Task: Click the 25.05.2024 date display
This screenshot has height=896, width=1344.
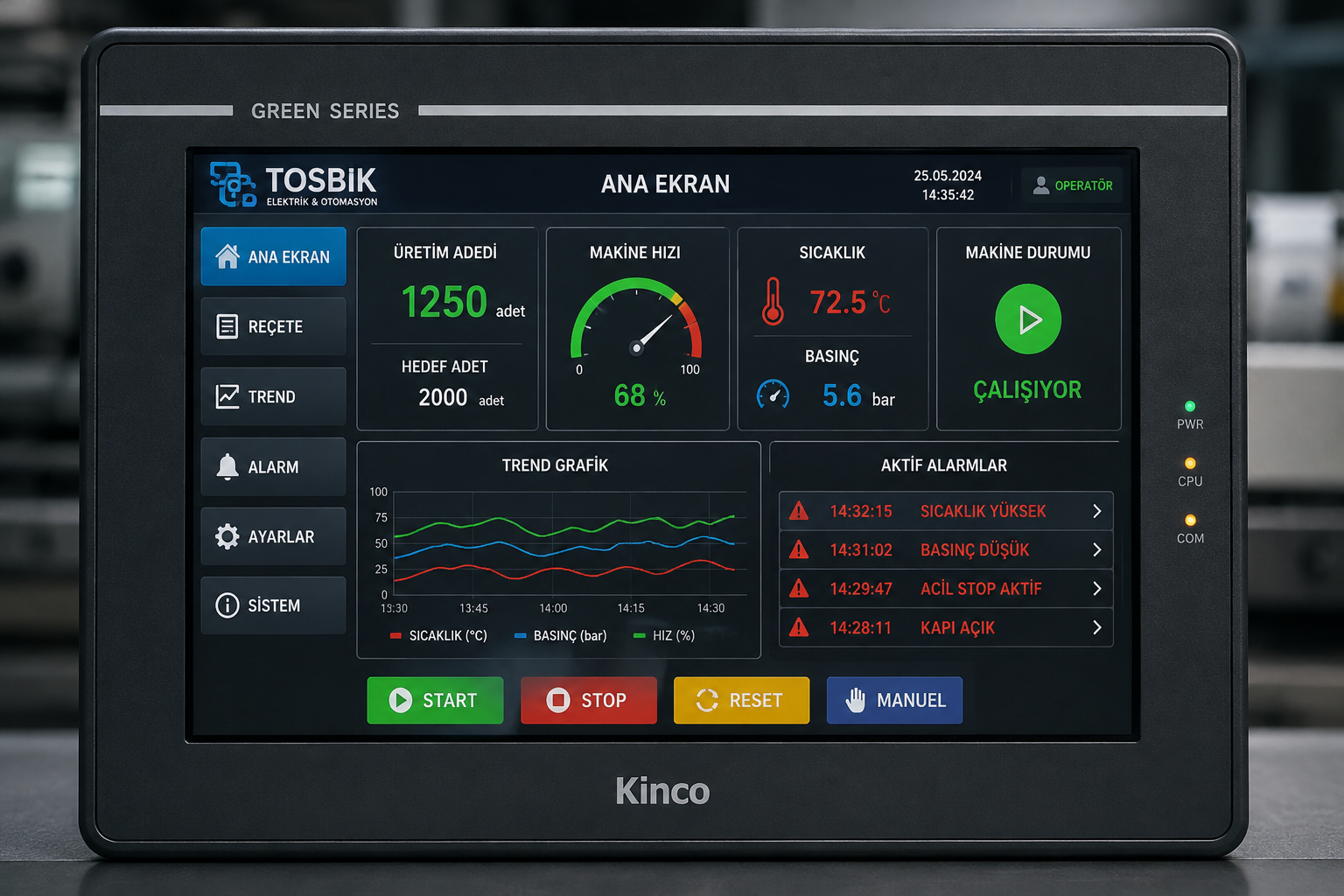Action: point(948,176)
